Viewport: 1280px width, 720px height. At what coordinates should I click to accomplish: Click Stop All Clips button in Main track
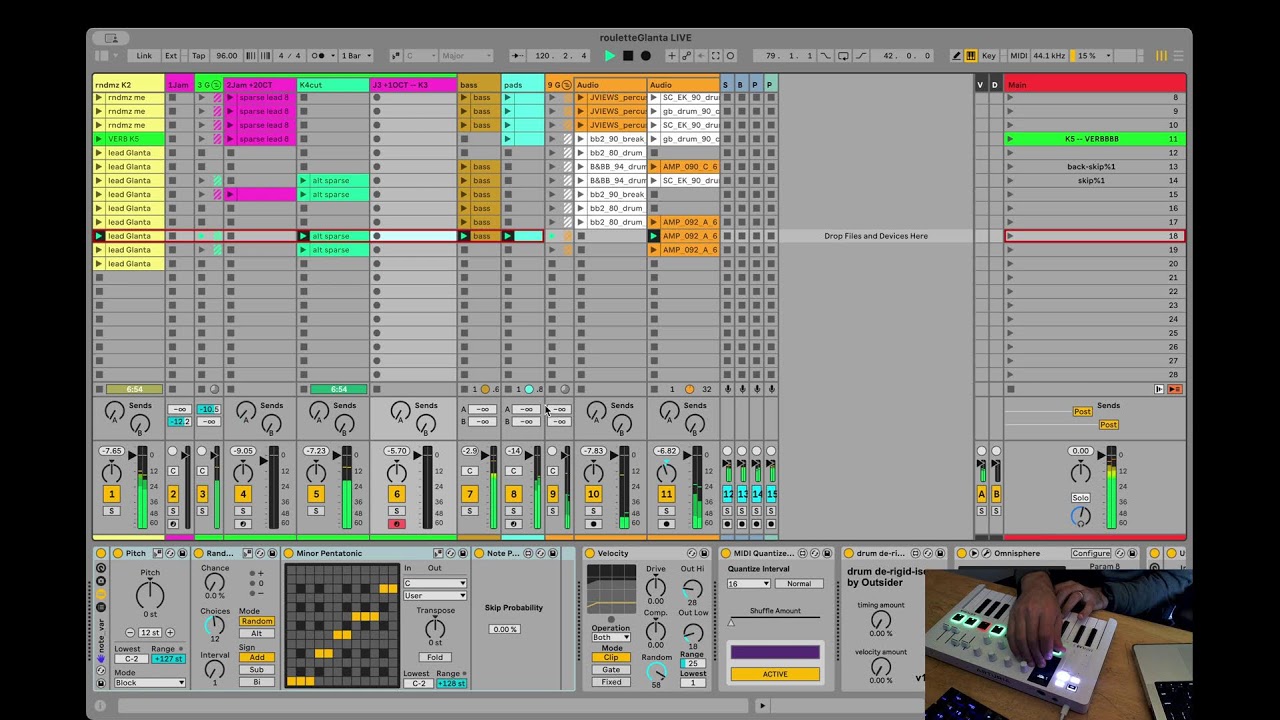1010,389
